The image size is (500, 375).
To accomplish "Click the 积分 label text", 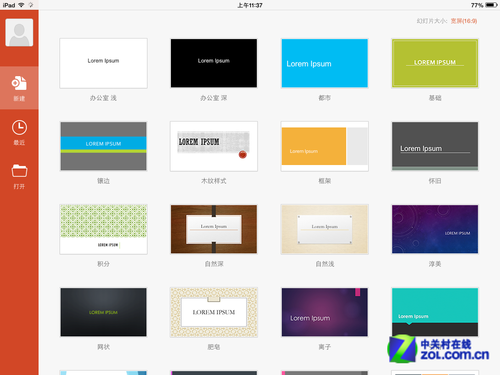I will [x=103, y=264].
